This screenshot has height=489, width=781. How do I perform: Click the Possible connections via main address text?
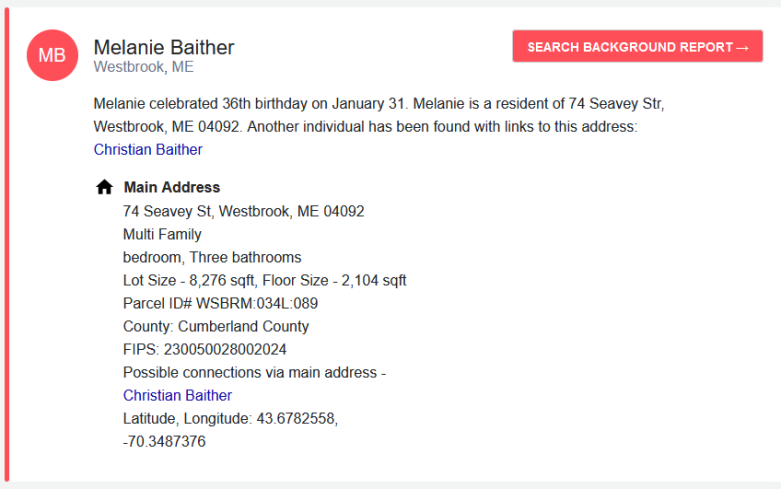(x=255, y=372)
